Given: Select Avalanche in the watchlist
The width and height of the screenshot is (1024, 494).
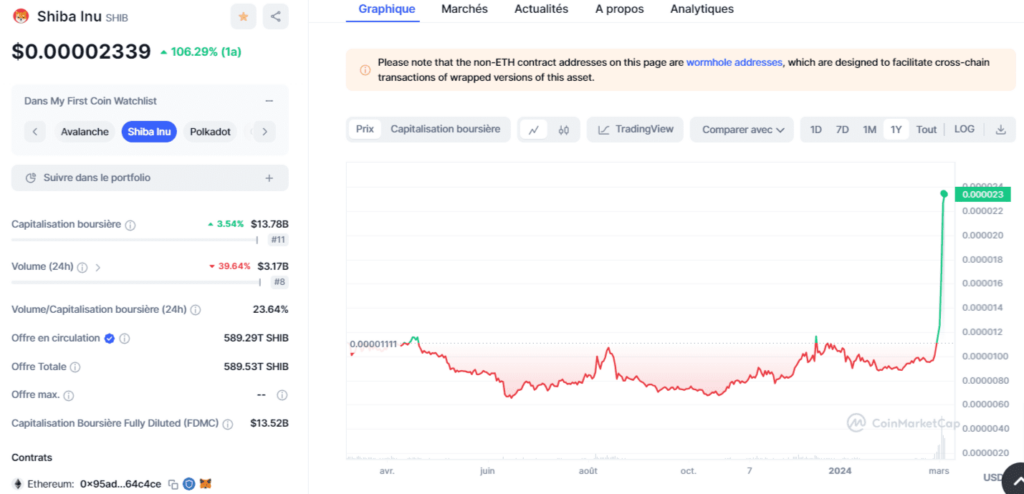Looking at the screenshot, I should (x=85, y=131).
